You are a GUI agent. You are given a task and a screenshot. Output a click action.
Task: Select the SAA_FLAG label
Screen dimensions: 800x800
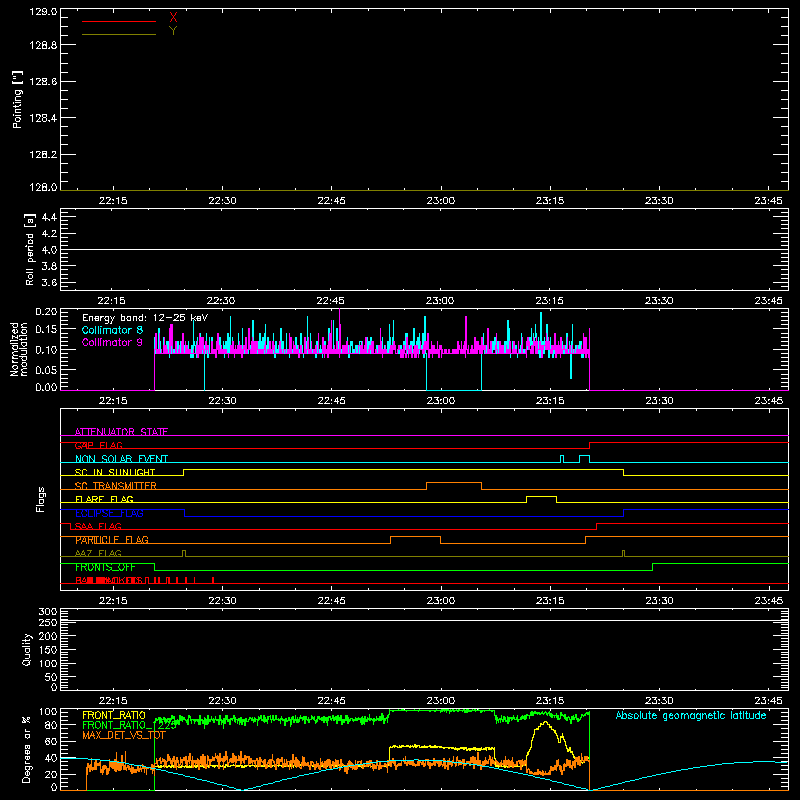[x=98, y=526]
